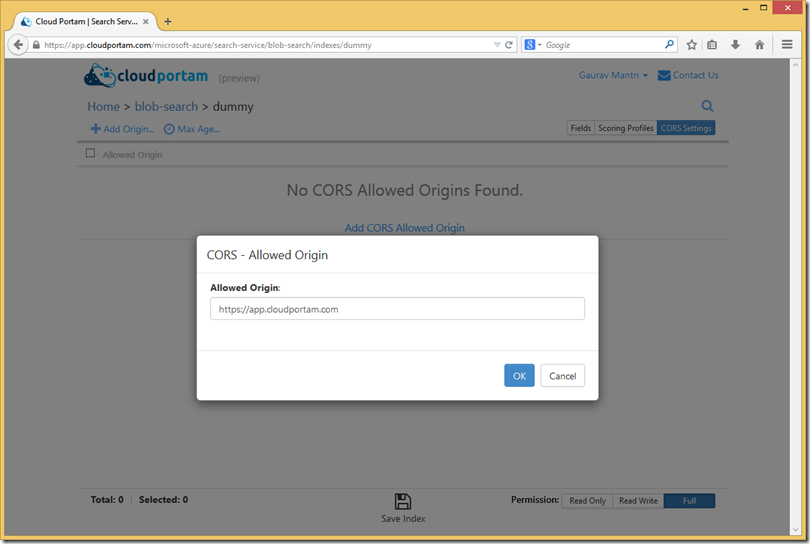Click the cloudportam logo
The width and height of the screenshot is (810, 544).
click(146, 75)
